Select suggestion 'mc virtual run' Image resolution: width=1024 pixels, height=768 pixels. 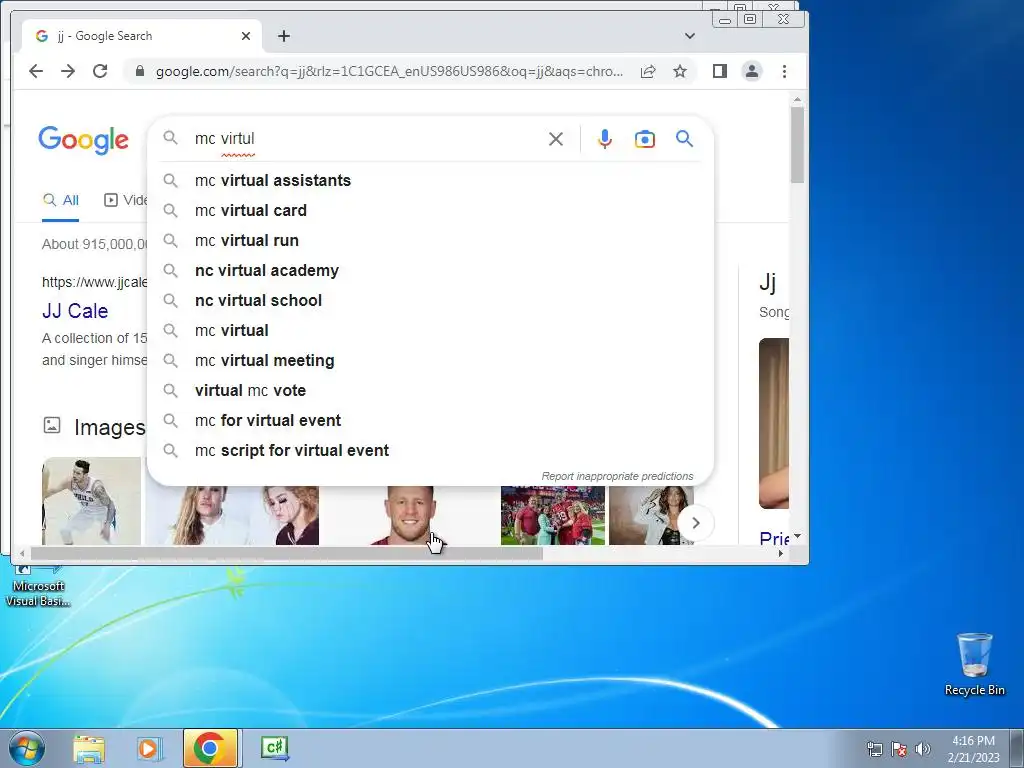tap(431, 240)
